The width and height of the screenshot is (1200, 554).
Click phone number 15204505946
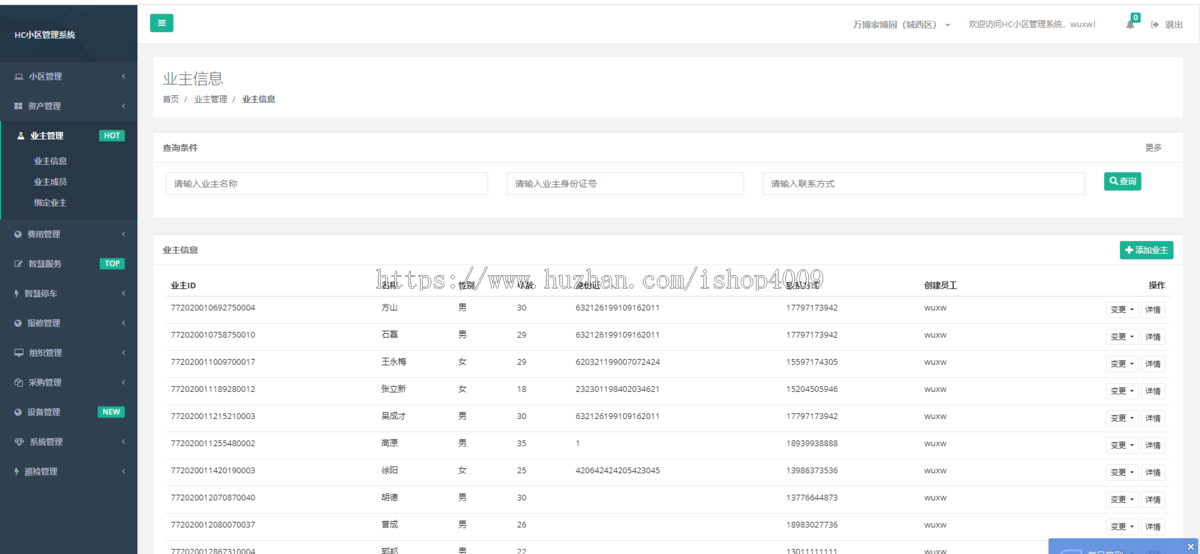[x=812, y=389]
